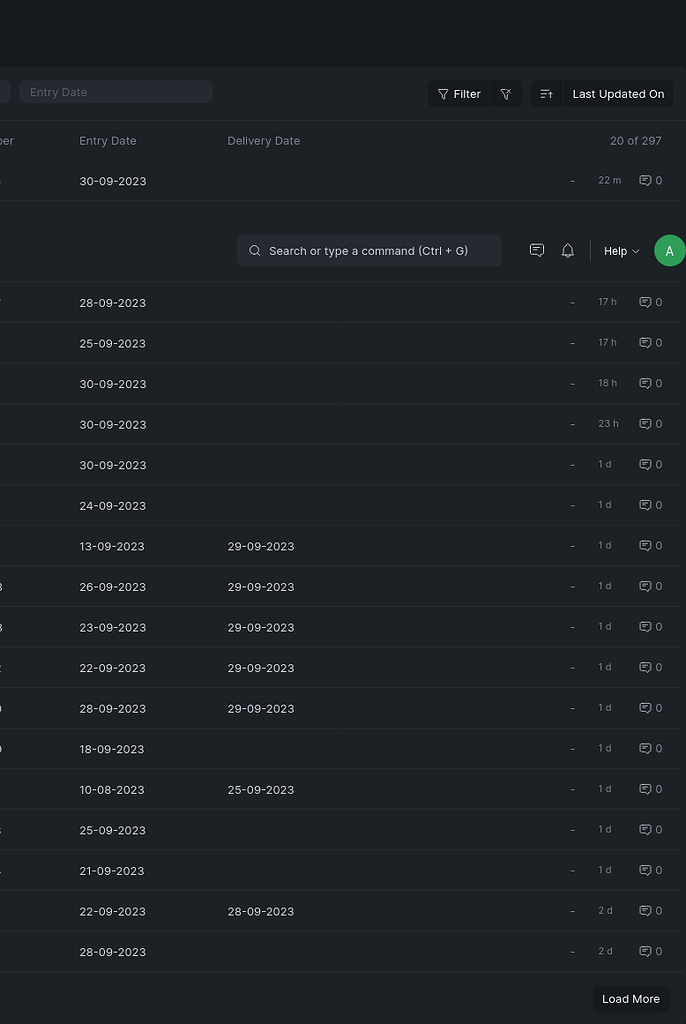Click the 20 of 297 record count
This screenshot has width=686, height=1024.
click(635, 141)
